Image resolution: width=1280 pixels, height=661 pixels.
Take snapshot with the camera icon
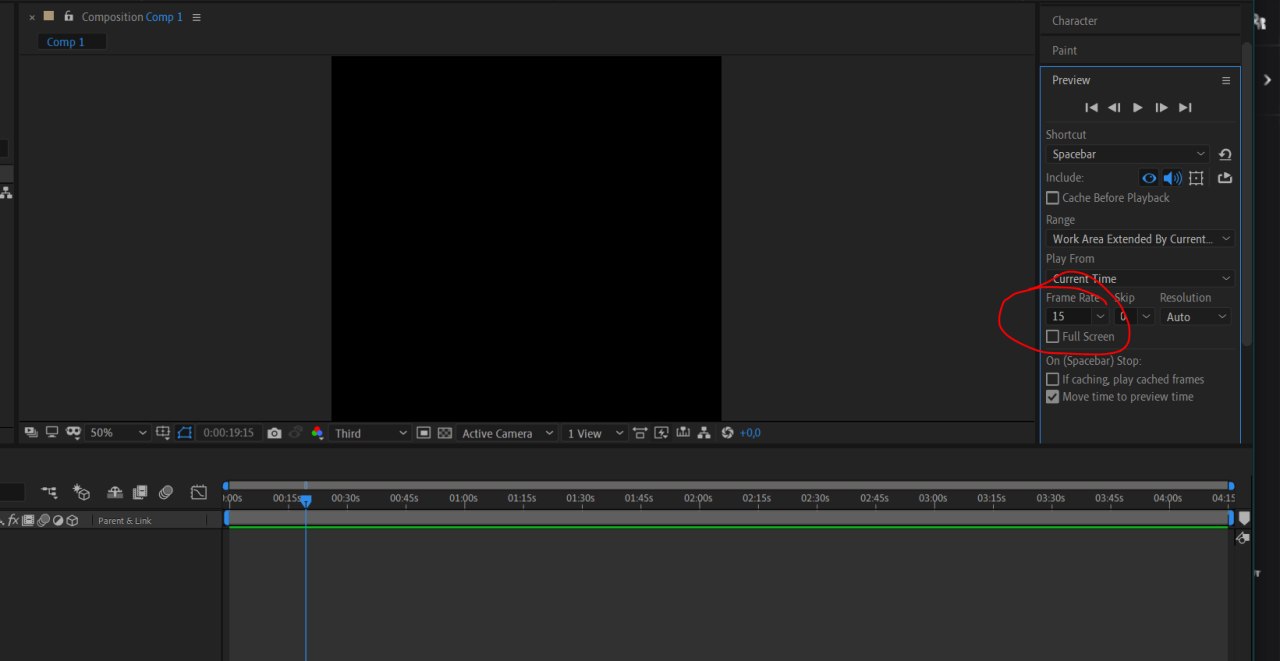(274, 433)
